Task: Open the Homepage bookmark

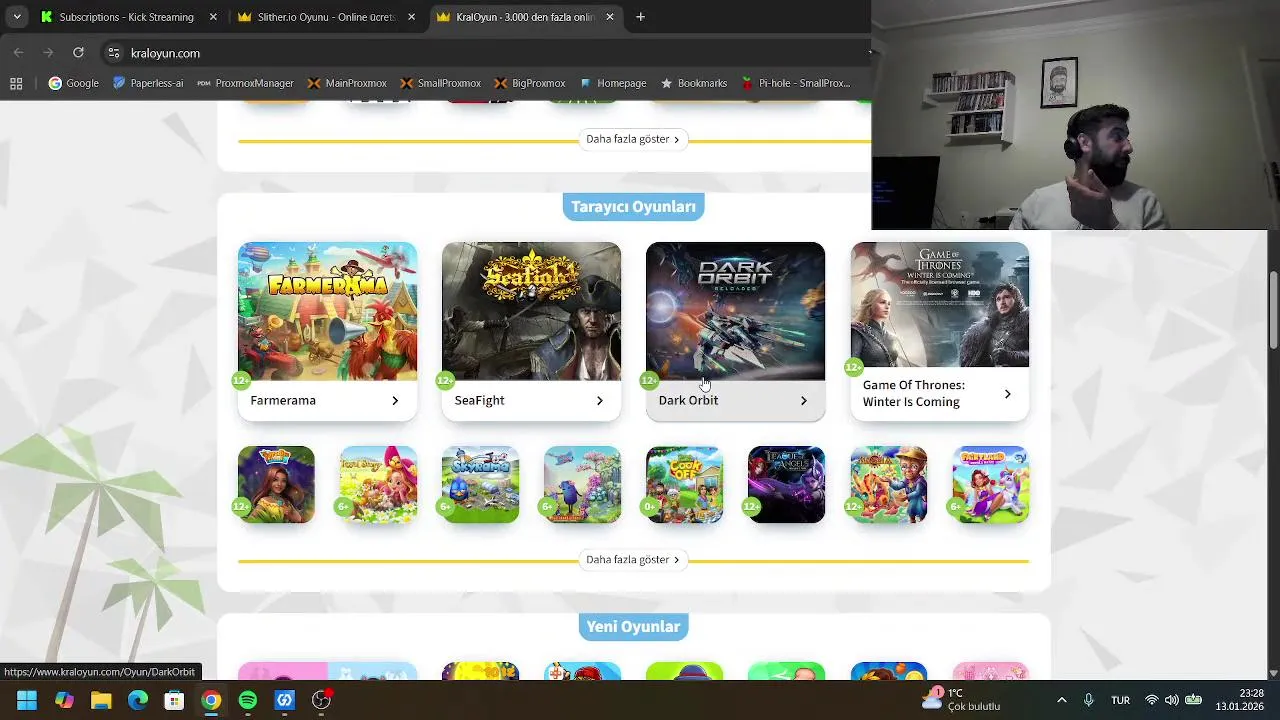Action: (x=613, y=83)
